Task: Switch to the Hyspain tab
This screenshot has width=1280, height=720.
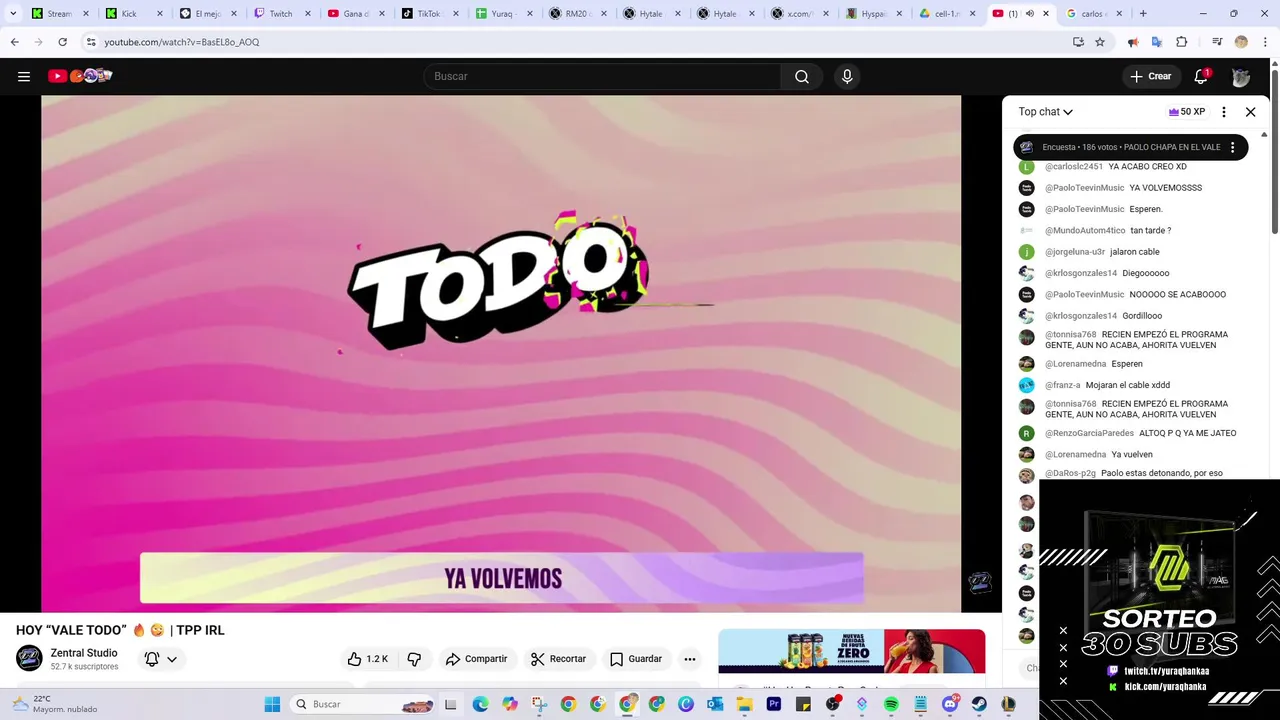Action: (875, 14)
